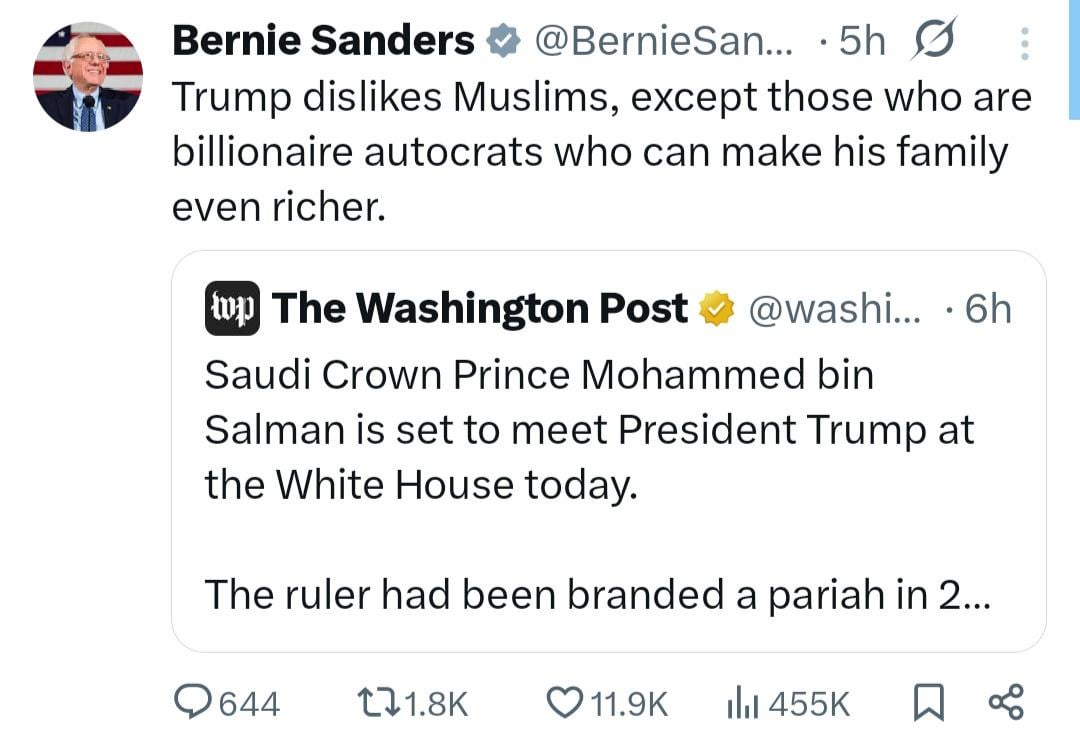Image resolution: width=1080 pixels, height=738 pixels.
Task: Open Bernie Sanders profile picture
Action: tap(88, 76)
